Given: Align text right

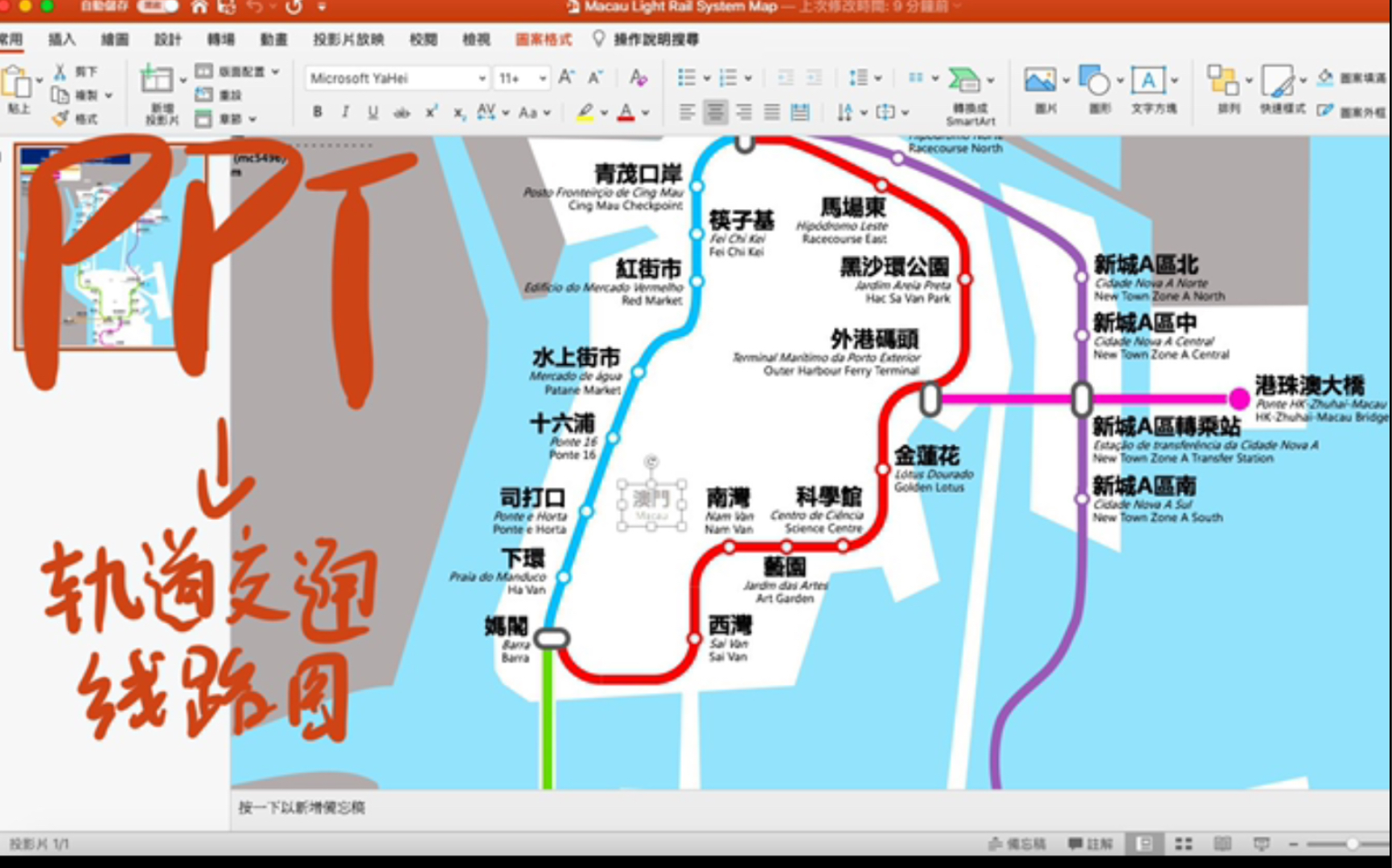Looking at the screenshot, I should 744,113.
